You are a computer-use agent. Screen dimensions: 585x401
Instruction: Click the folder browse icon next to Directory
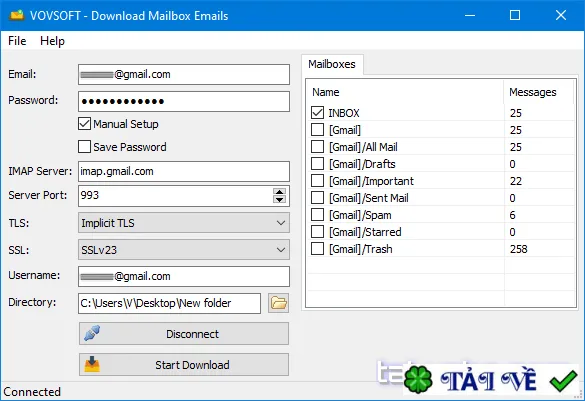[x=278, y=303]
